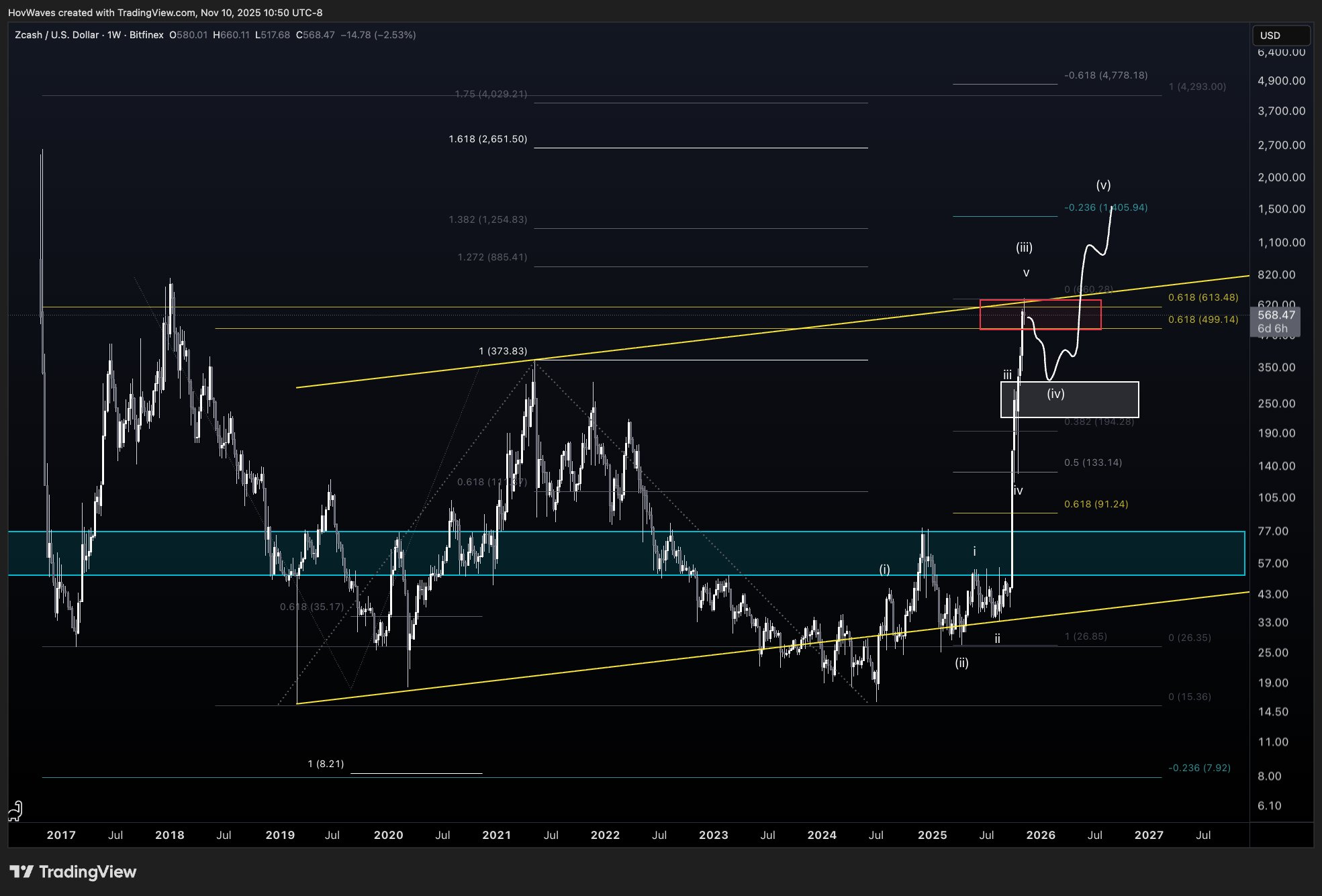Click the 0.618 (613.48) yellow level label
The height and width of the screenshot is (896, 1322).
1203,297
